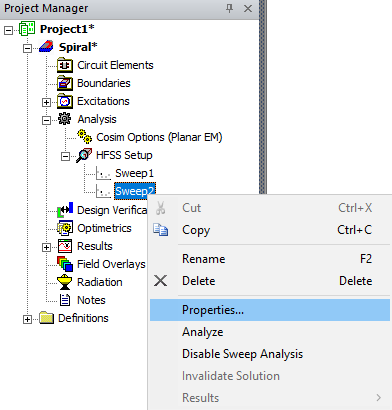This screenshot has height=410, width=392.
Task: Select the Notes label
Action: 91,300
